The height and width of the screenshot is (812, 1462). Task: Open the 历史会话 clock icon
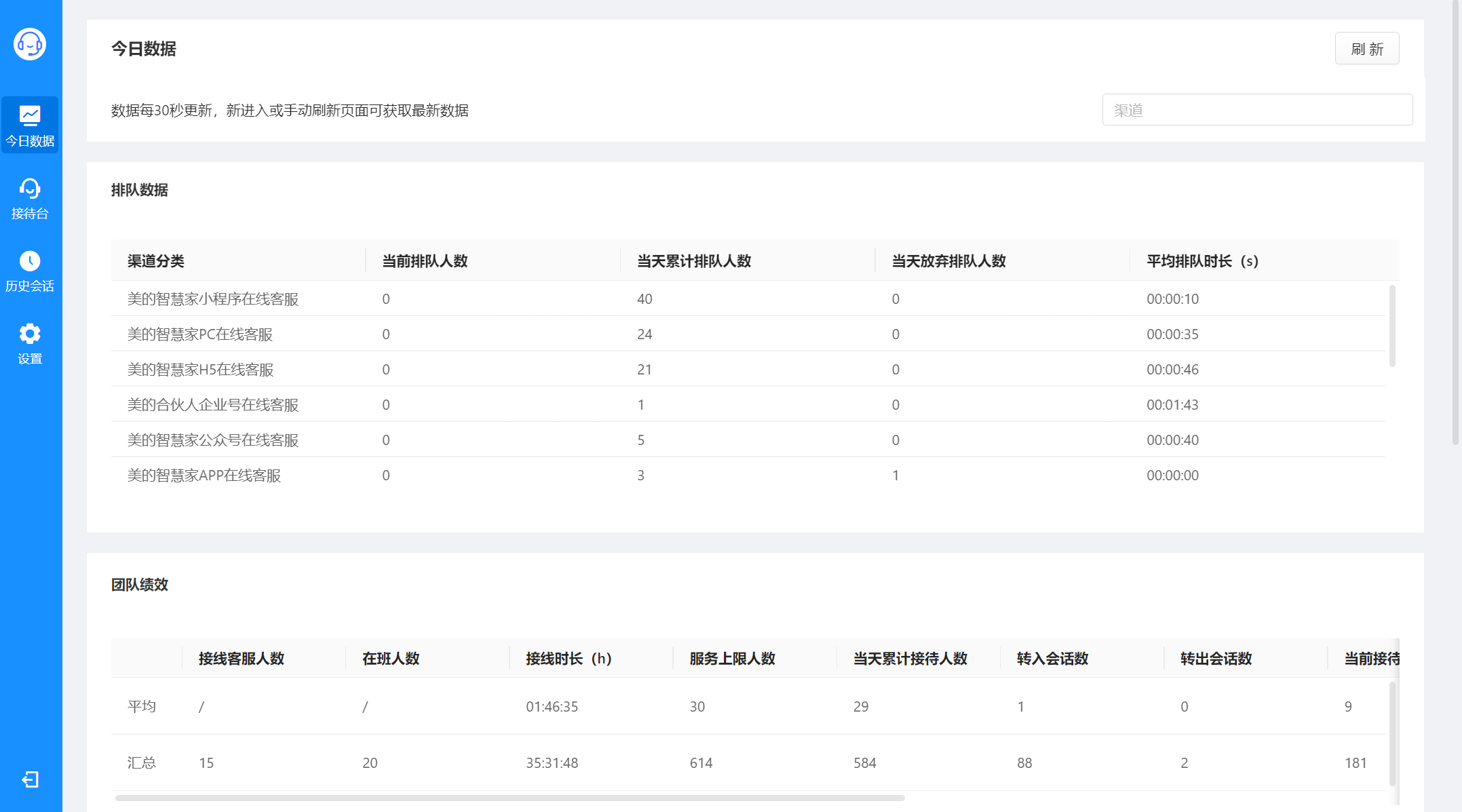pos(30,261)
